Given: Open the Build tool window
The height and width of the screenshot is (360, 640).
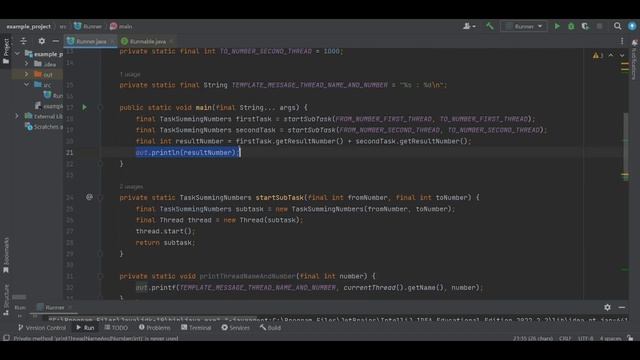Looking at the screenshot, I should (x=270, y=327).
